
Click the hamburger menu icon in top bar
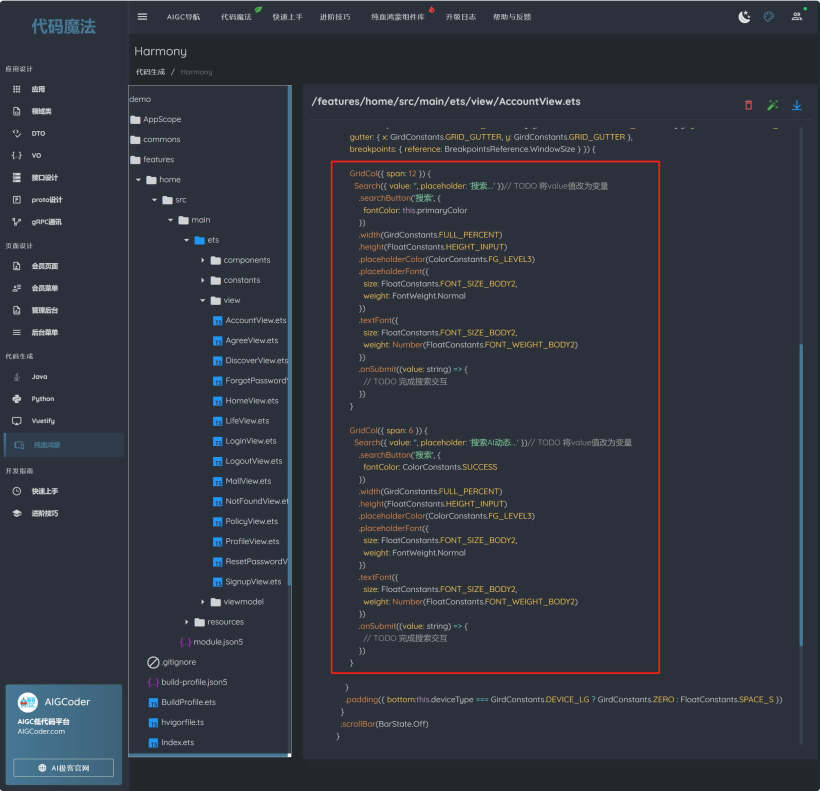point(142,17)
